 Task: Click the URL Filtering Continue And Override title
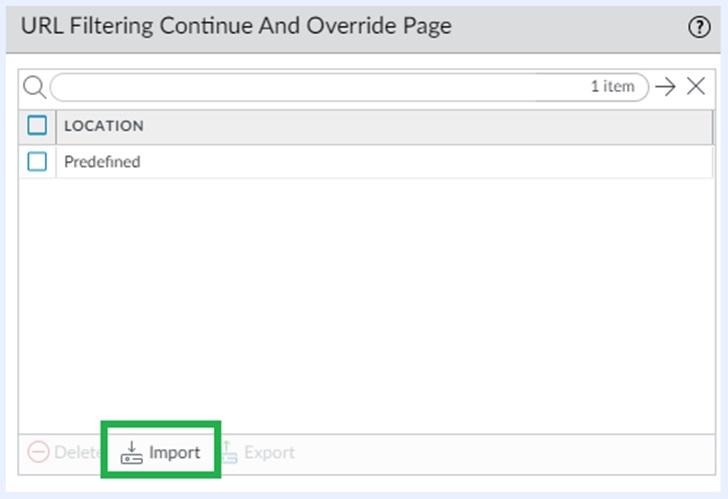(236, 27)
